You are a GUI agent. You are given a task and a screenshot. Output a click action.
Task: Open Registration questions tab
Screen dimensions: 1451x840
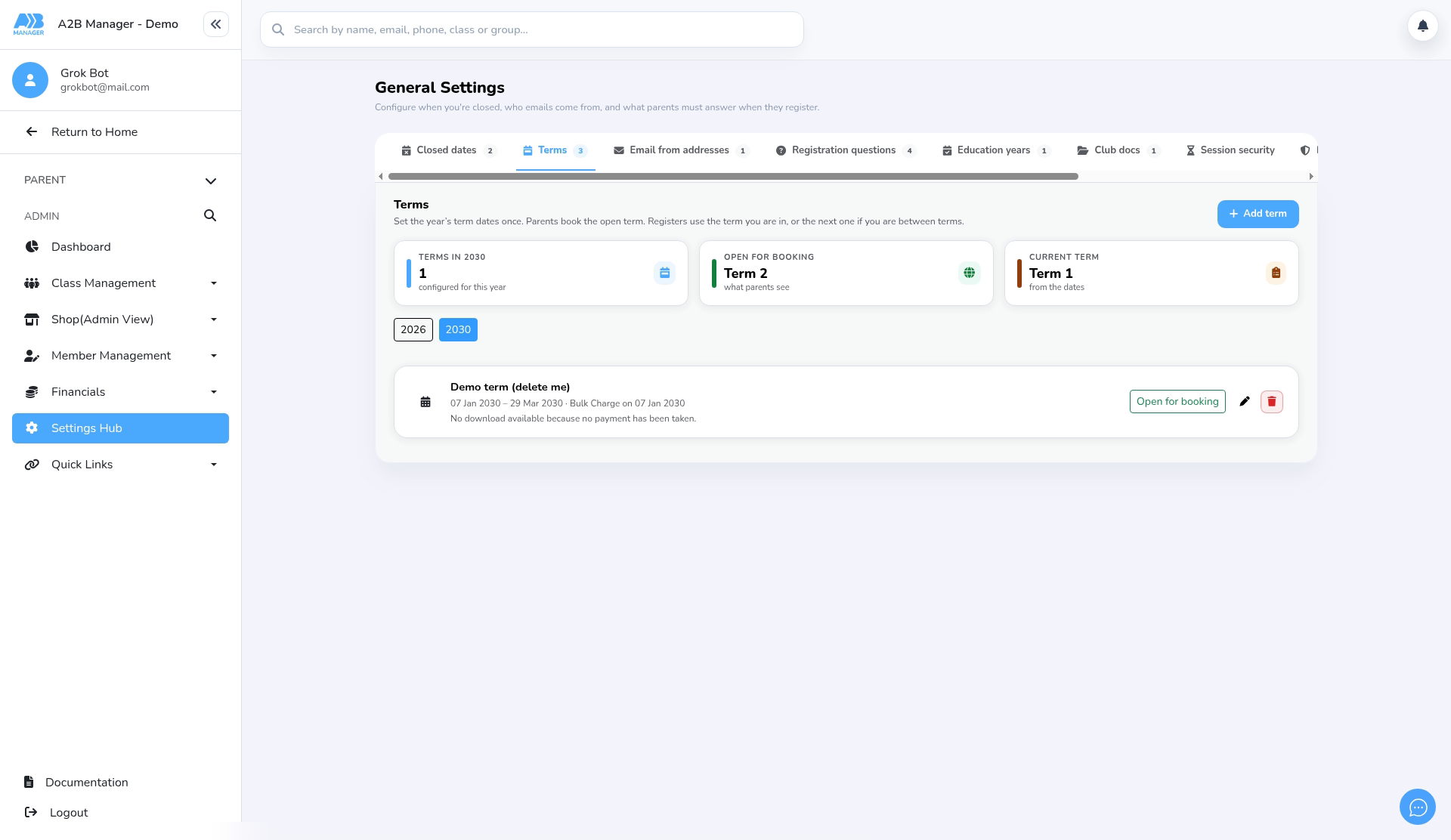tap(846, 150)
